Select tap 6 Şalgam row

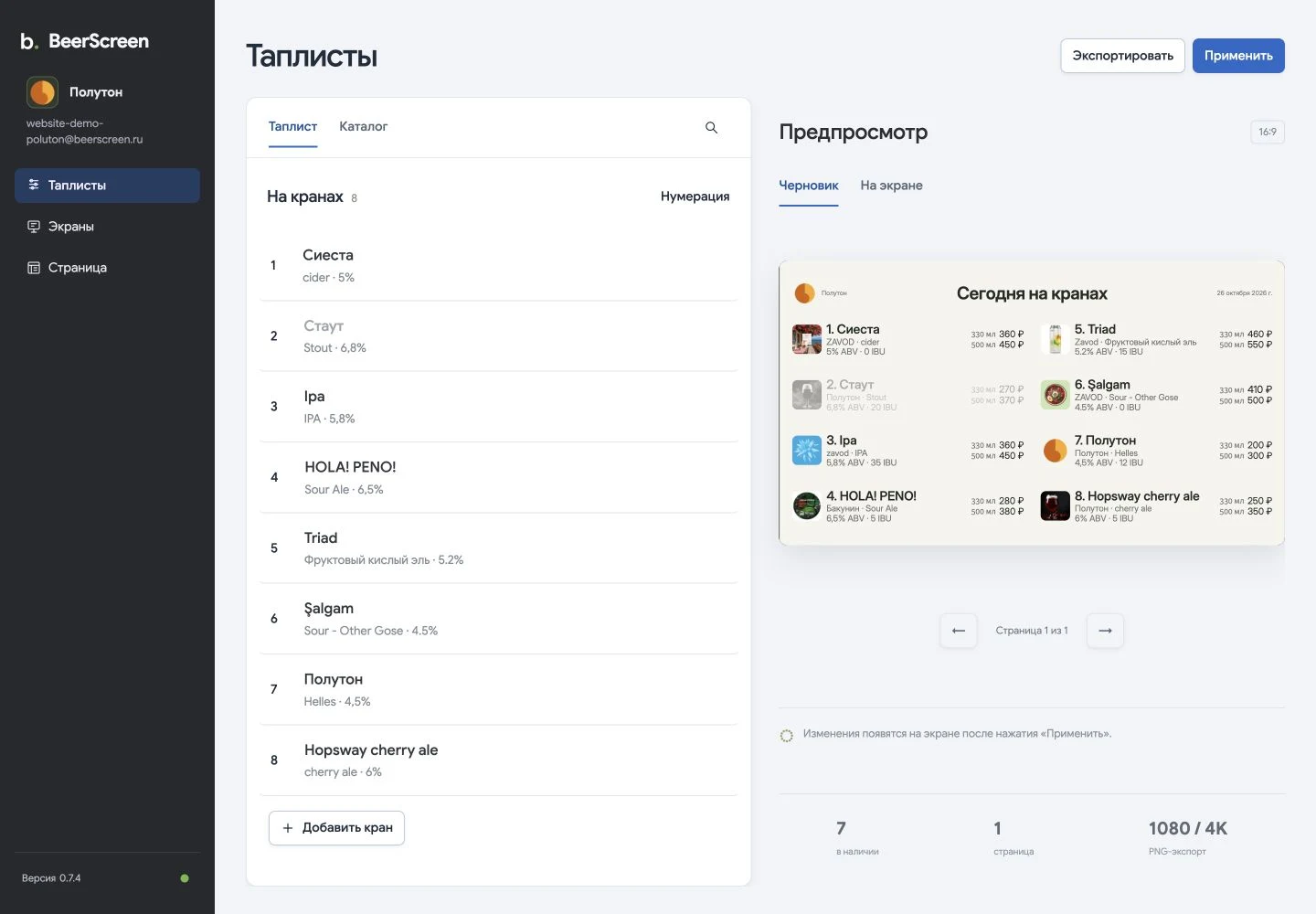[x=499, y=619]
